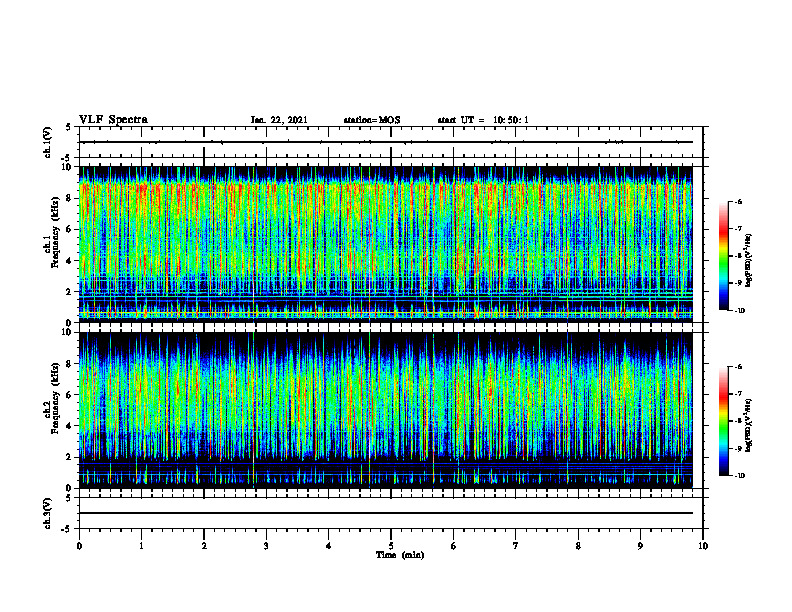Click time axis tick label "0"
Screen dimensions: 792x612
[79, 546]
